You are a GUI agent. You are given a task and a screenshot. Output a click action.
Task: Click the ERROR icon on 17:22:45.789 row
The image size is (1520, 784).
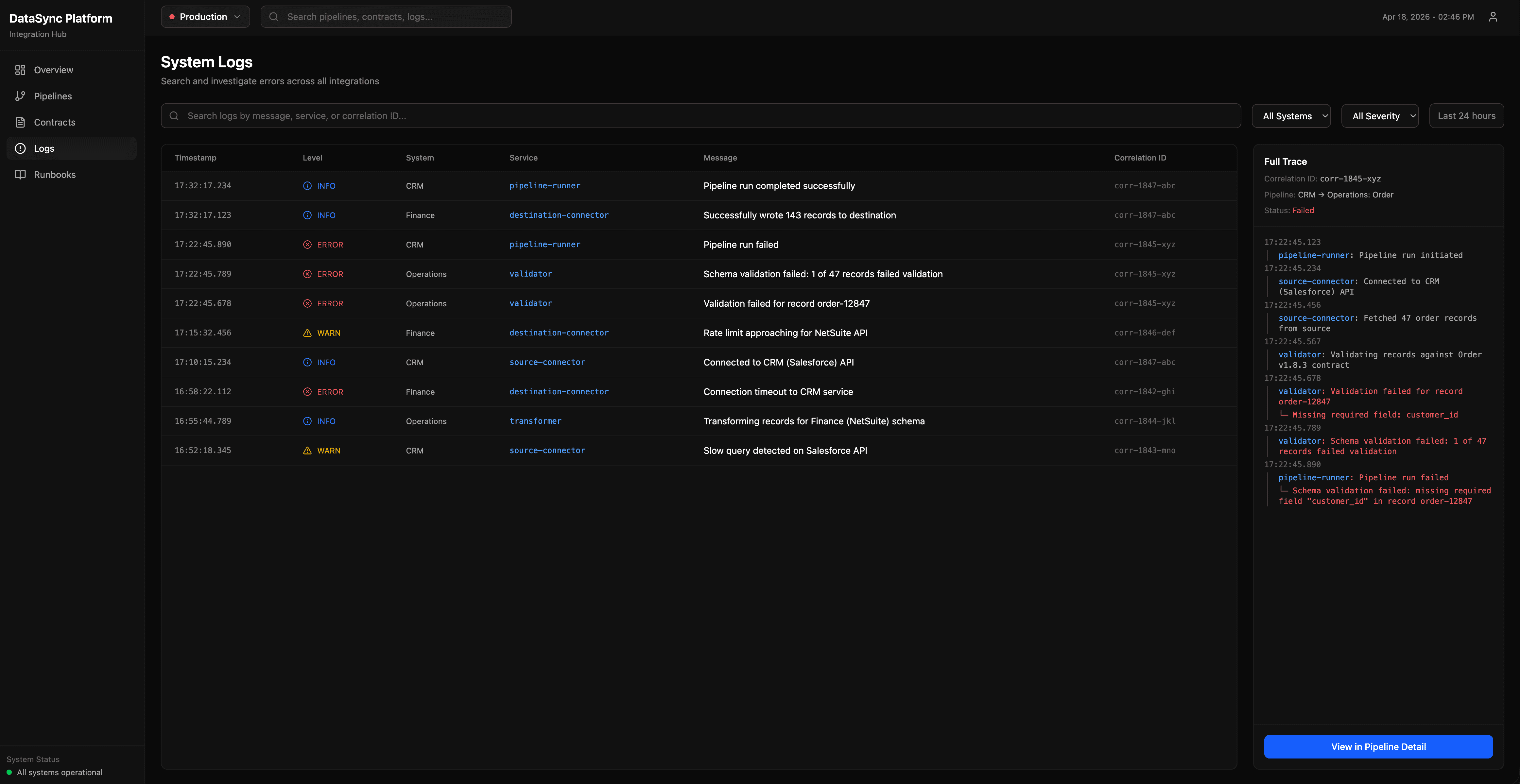click(x=307, y=274)
